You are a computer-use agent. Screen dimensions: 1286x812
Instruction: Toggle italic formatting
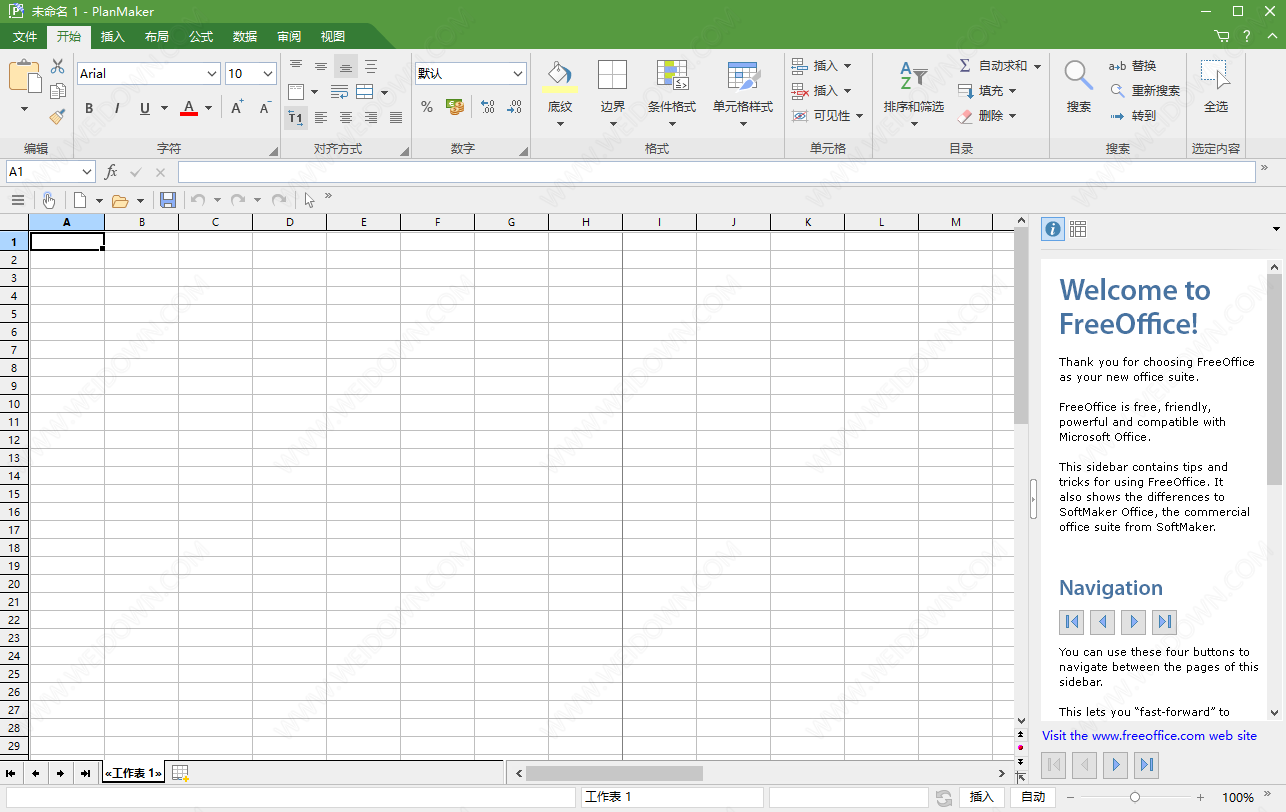tap(117, 108)
